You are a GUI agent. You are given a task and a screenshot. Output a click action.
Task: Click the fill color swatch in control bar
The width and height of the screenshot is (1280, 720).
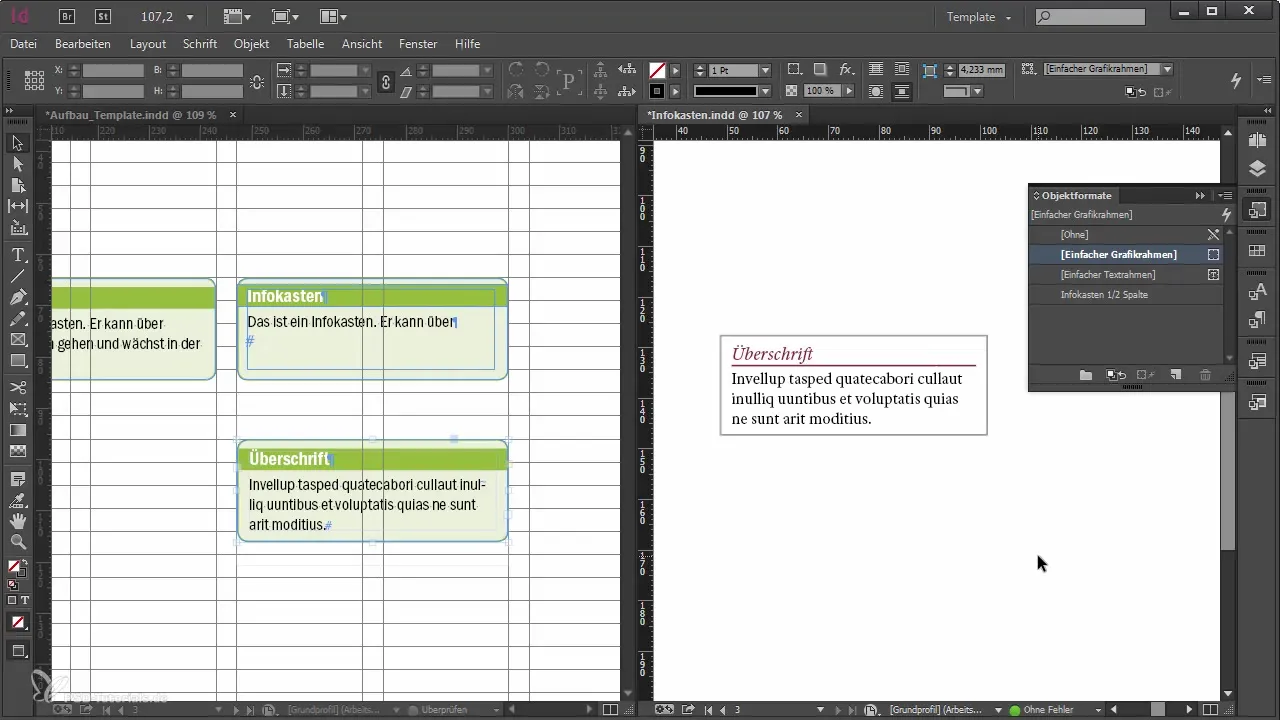[x=657, y=71]
